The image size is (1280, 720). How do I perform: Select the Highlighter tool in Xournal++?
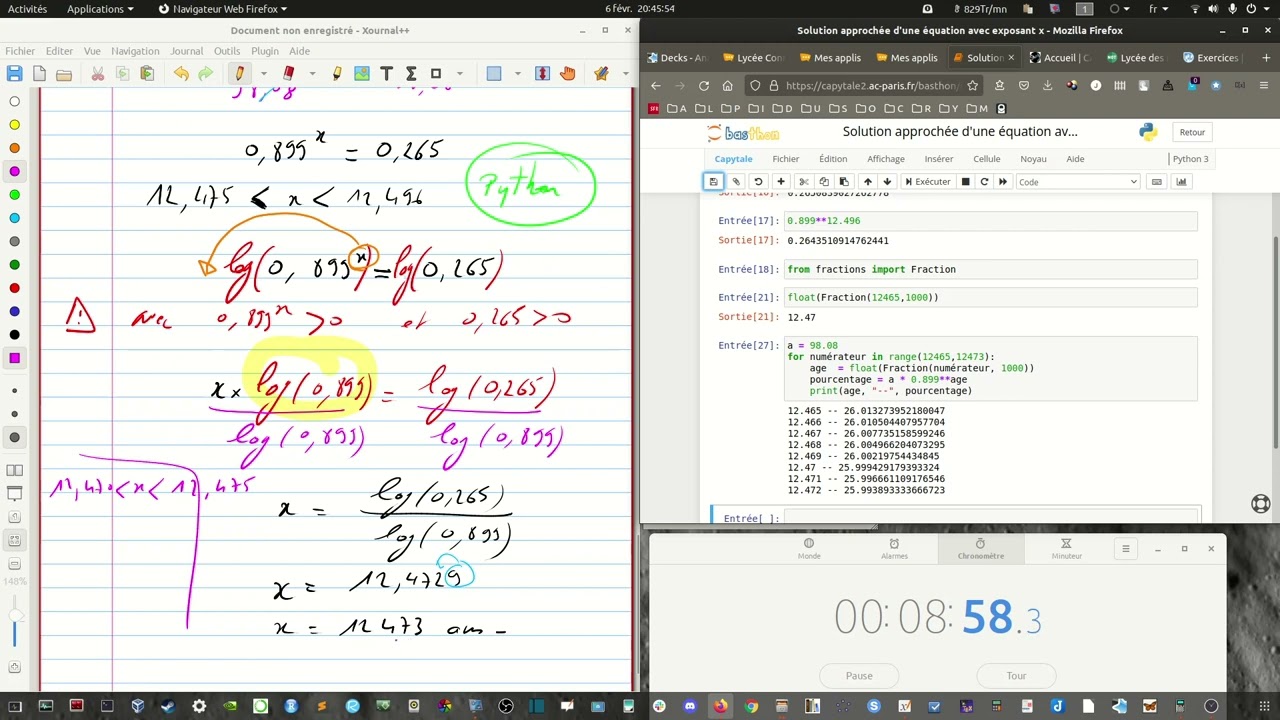pos(337,73)
